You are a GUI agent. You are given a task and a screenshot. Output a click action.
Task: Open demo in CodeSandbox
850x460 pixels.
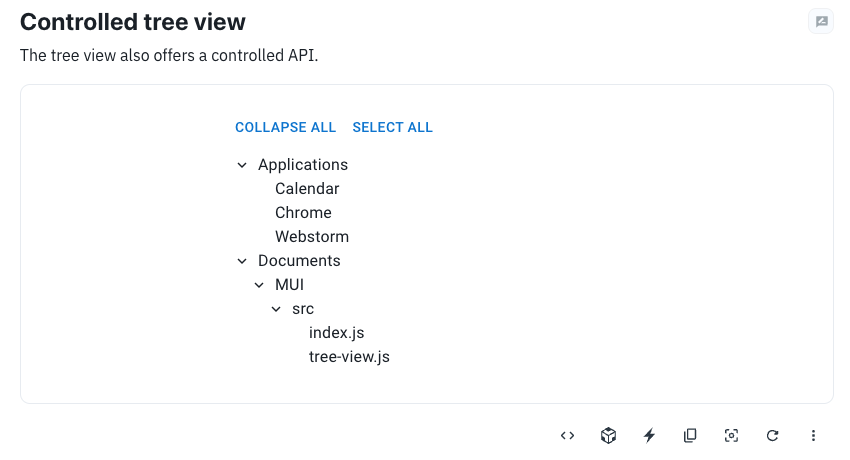point(608,435)
